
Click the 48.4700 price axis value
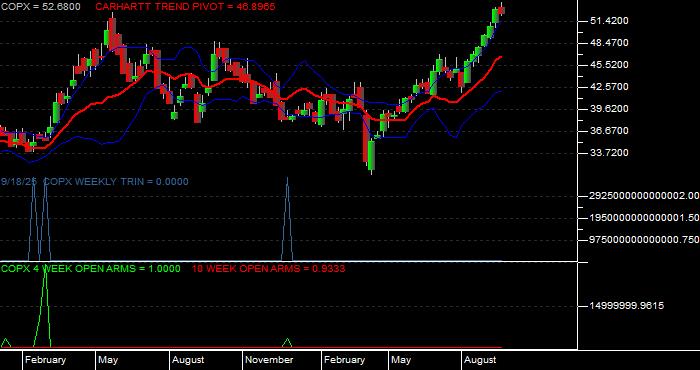(609, 43)
